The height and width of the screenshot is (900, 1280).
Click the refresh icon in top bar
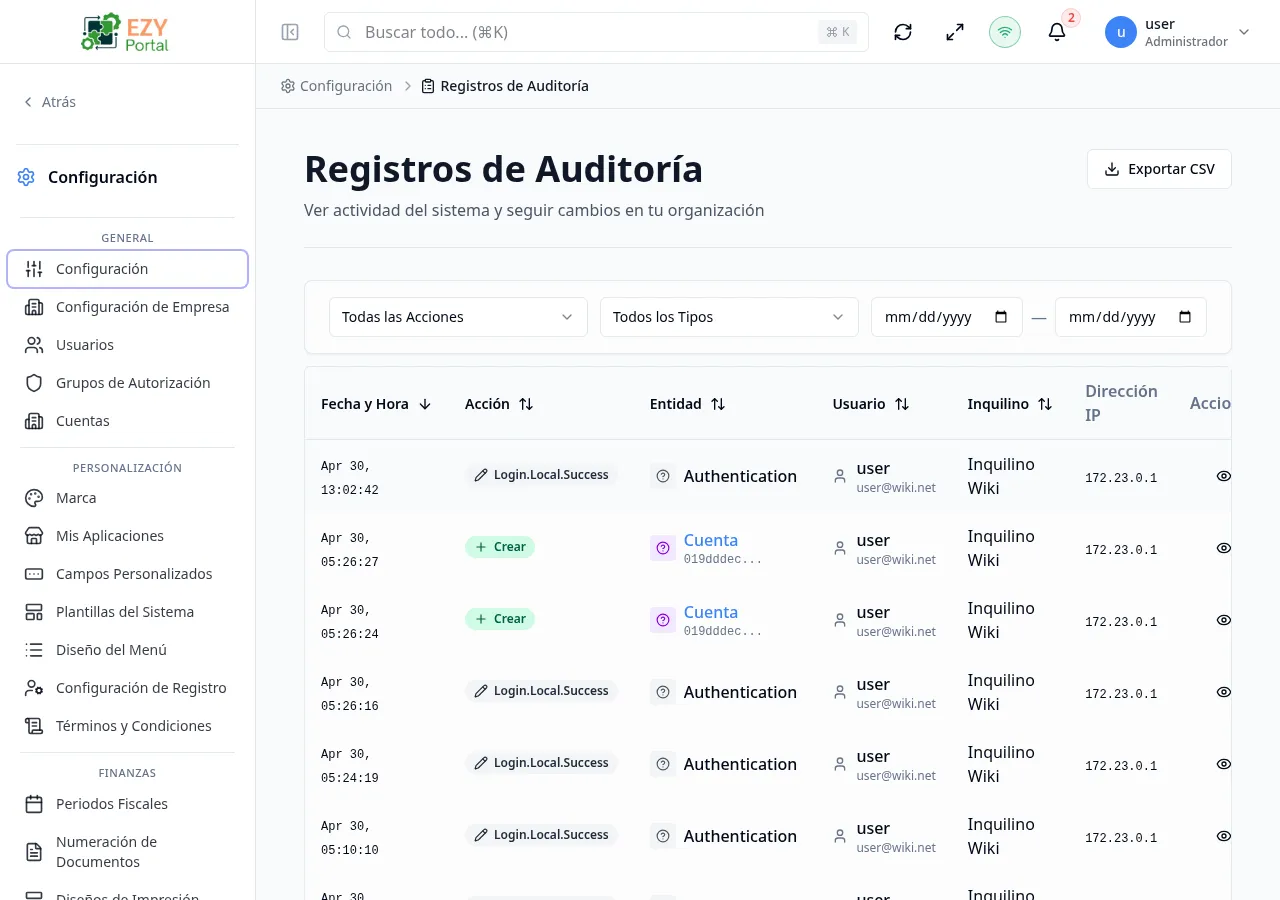pyautogui.click(x=903, y=32)
